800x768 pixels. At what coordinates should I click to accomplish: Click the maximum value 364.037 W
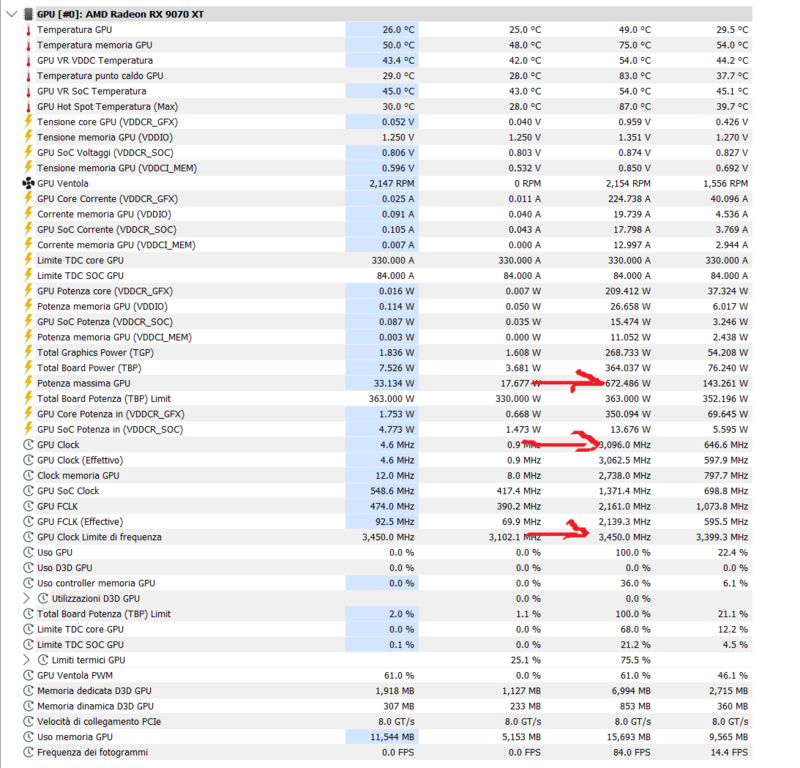point(628,368)
